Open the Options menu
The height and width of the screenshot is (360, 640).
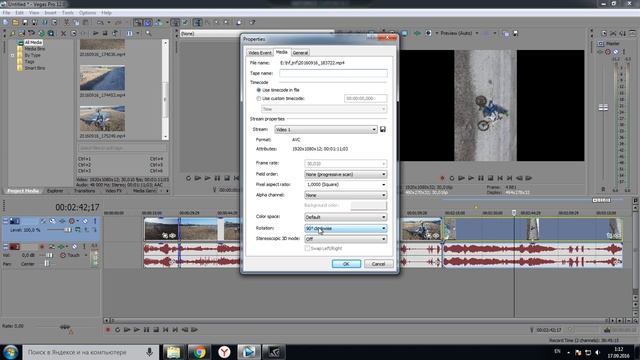[x=87, y=13]
